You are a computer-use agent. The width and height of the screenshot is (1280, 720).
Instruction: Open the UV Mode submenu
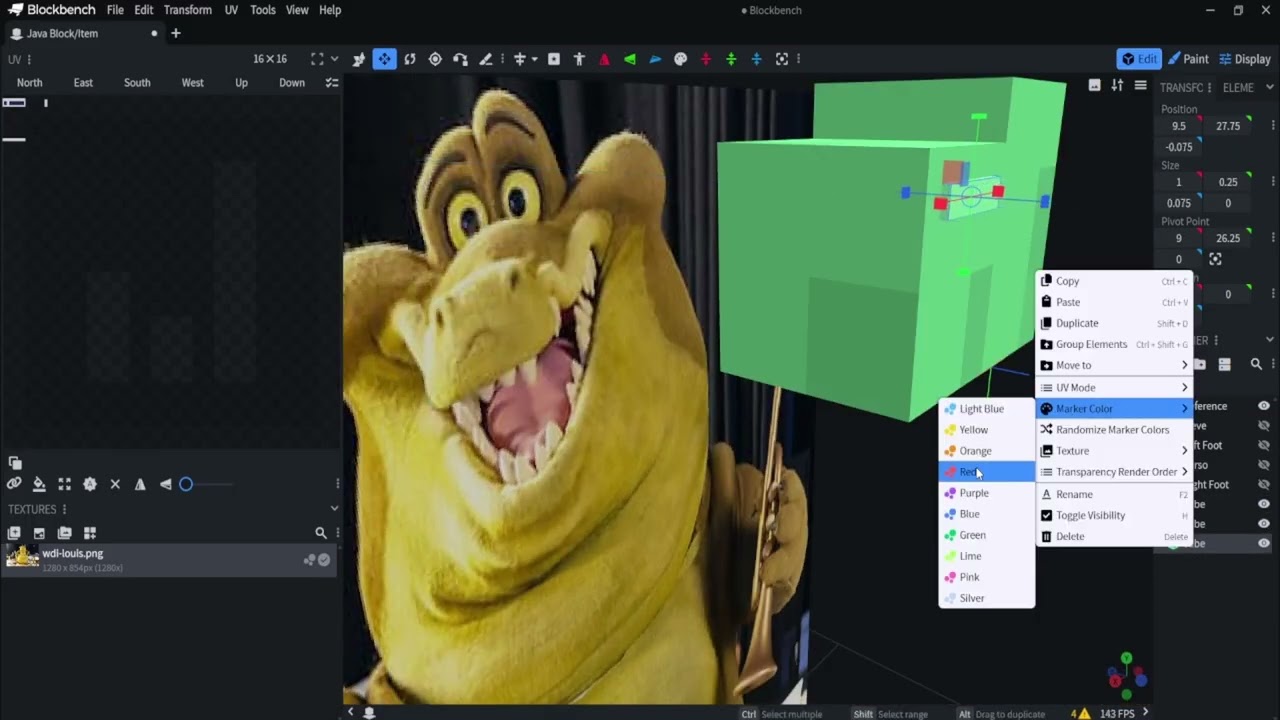1114,387
